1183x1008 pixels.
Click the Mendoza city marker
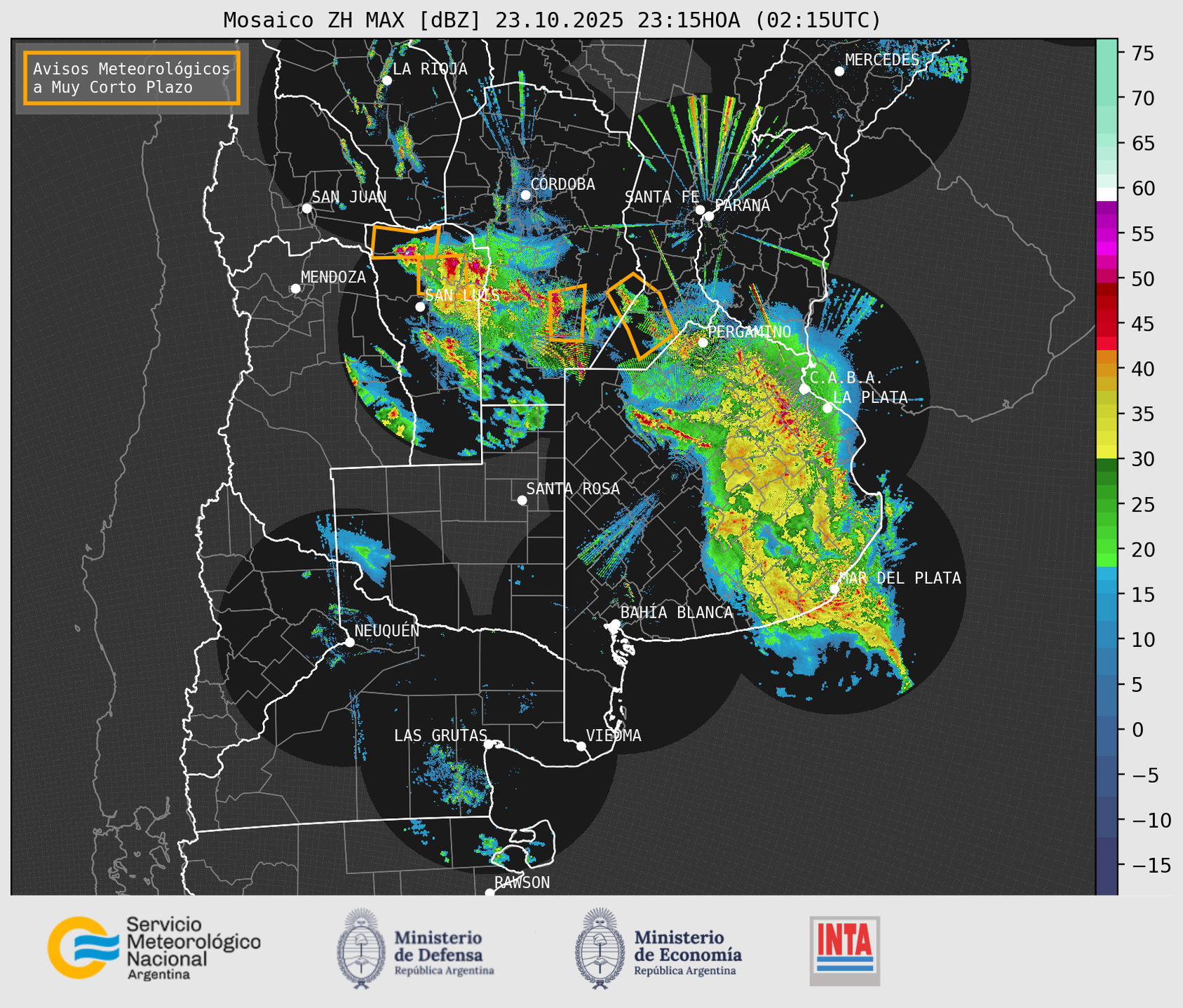tap(295, 288)
